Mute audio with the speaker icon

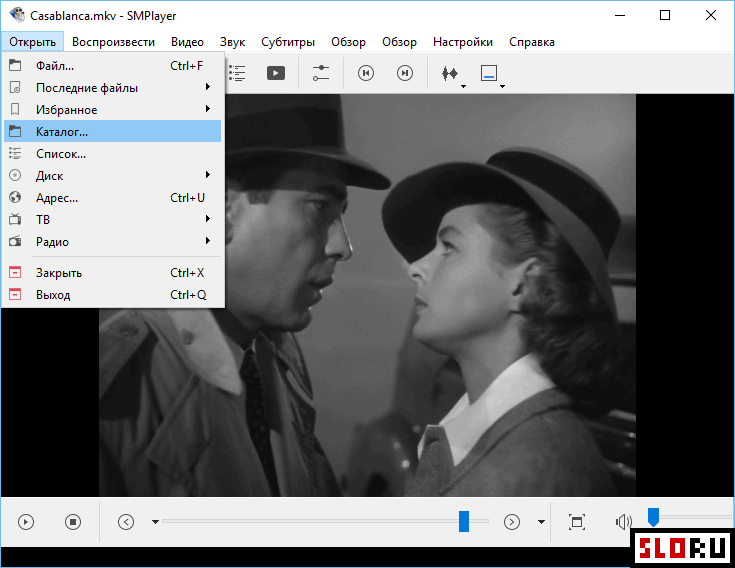(x=623, y=522)
